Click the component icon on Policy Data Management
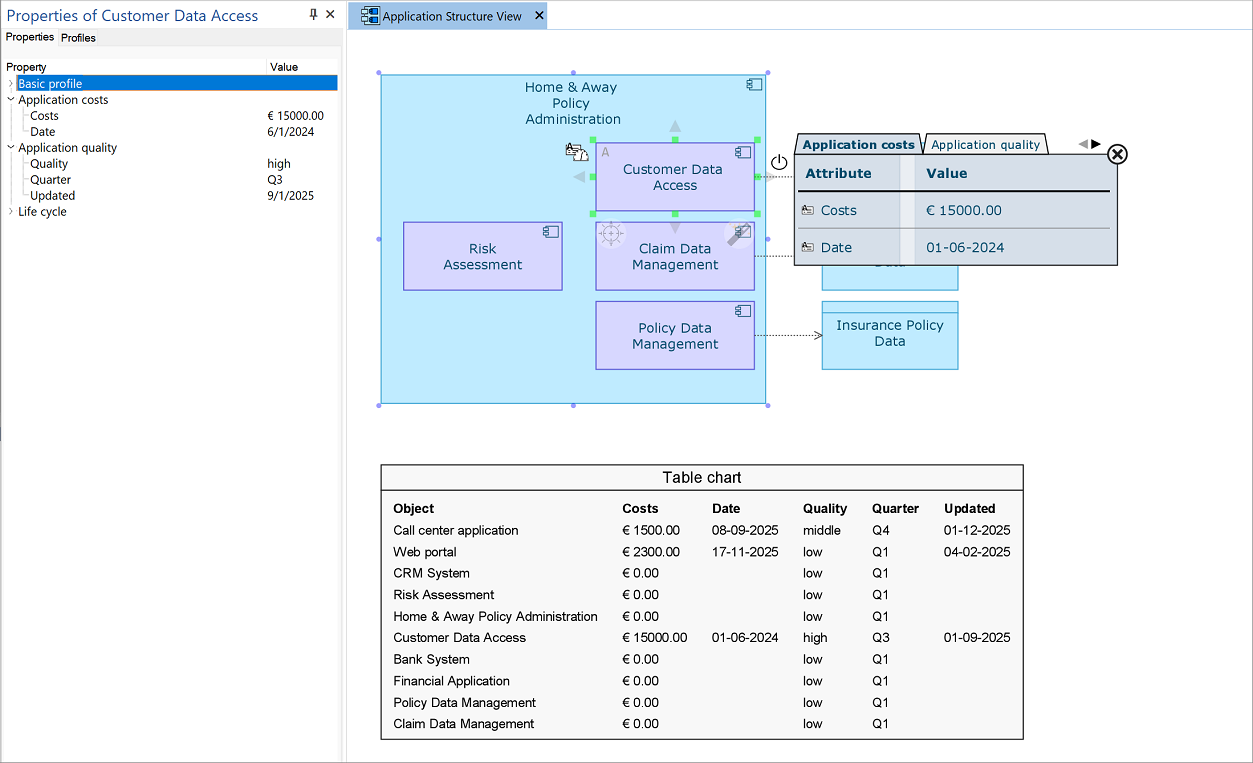The image size is (1253, 763). click(743, 311)
